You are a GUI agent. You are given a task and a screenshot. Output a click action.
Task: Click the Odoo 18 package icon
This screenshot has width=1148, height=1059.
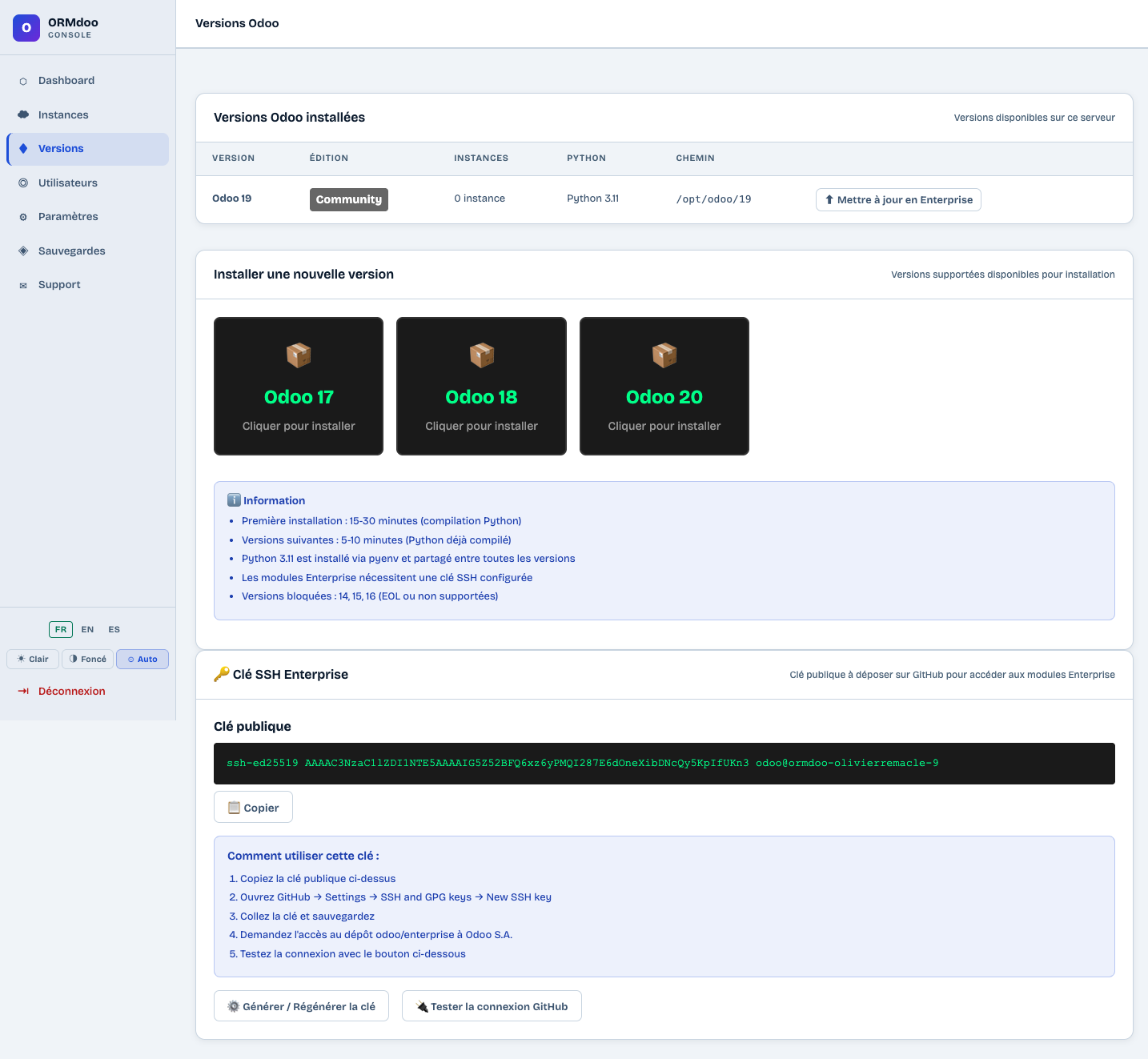[481, 355]
